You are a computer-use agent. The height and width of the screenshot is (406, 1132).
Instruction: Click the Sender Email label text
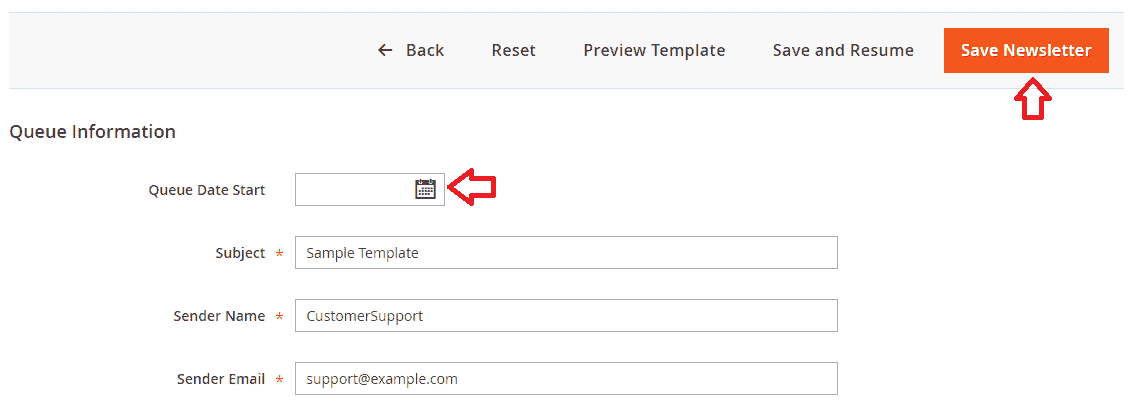221,379
